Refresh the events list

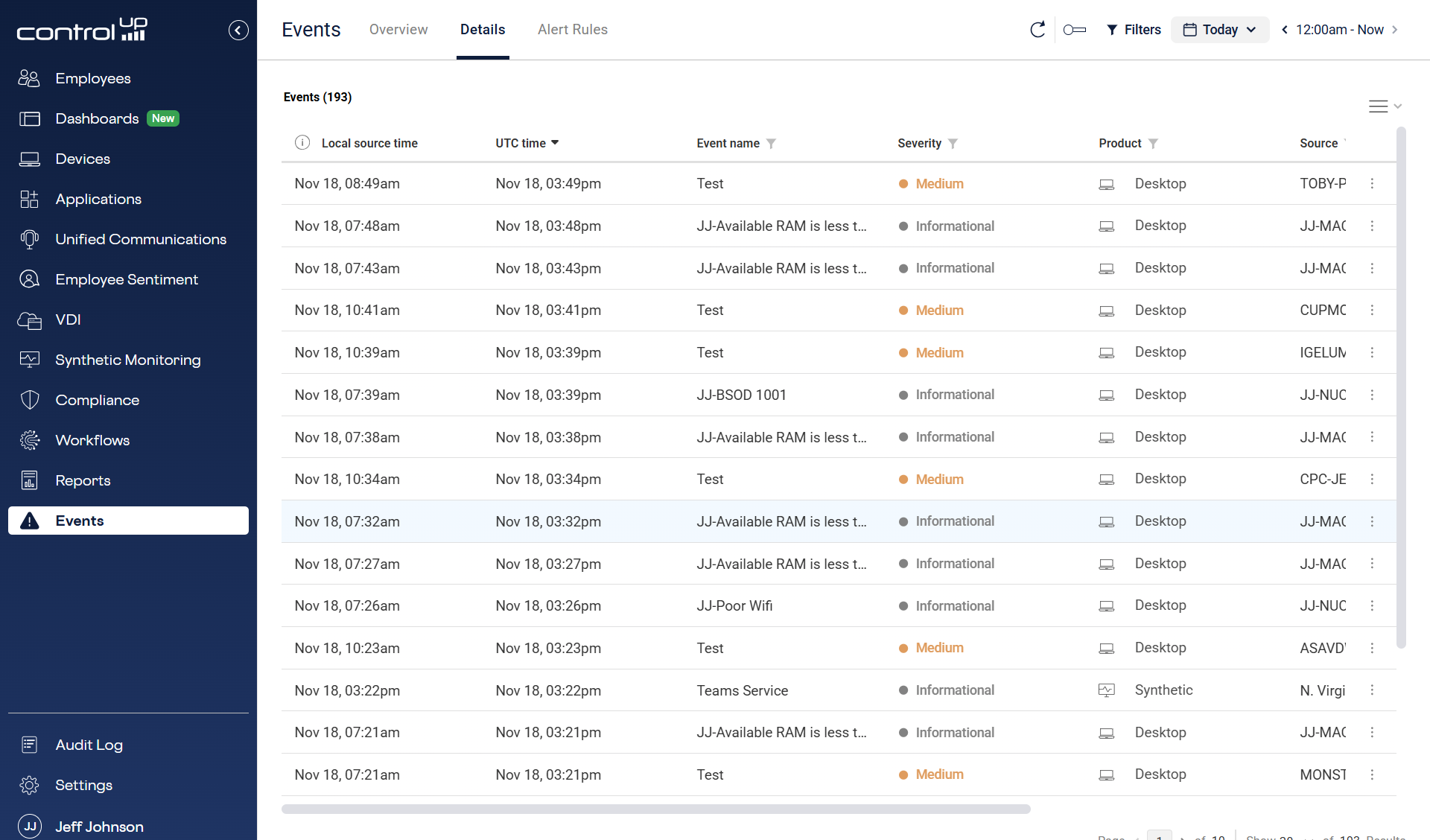1037,30
